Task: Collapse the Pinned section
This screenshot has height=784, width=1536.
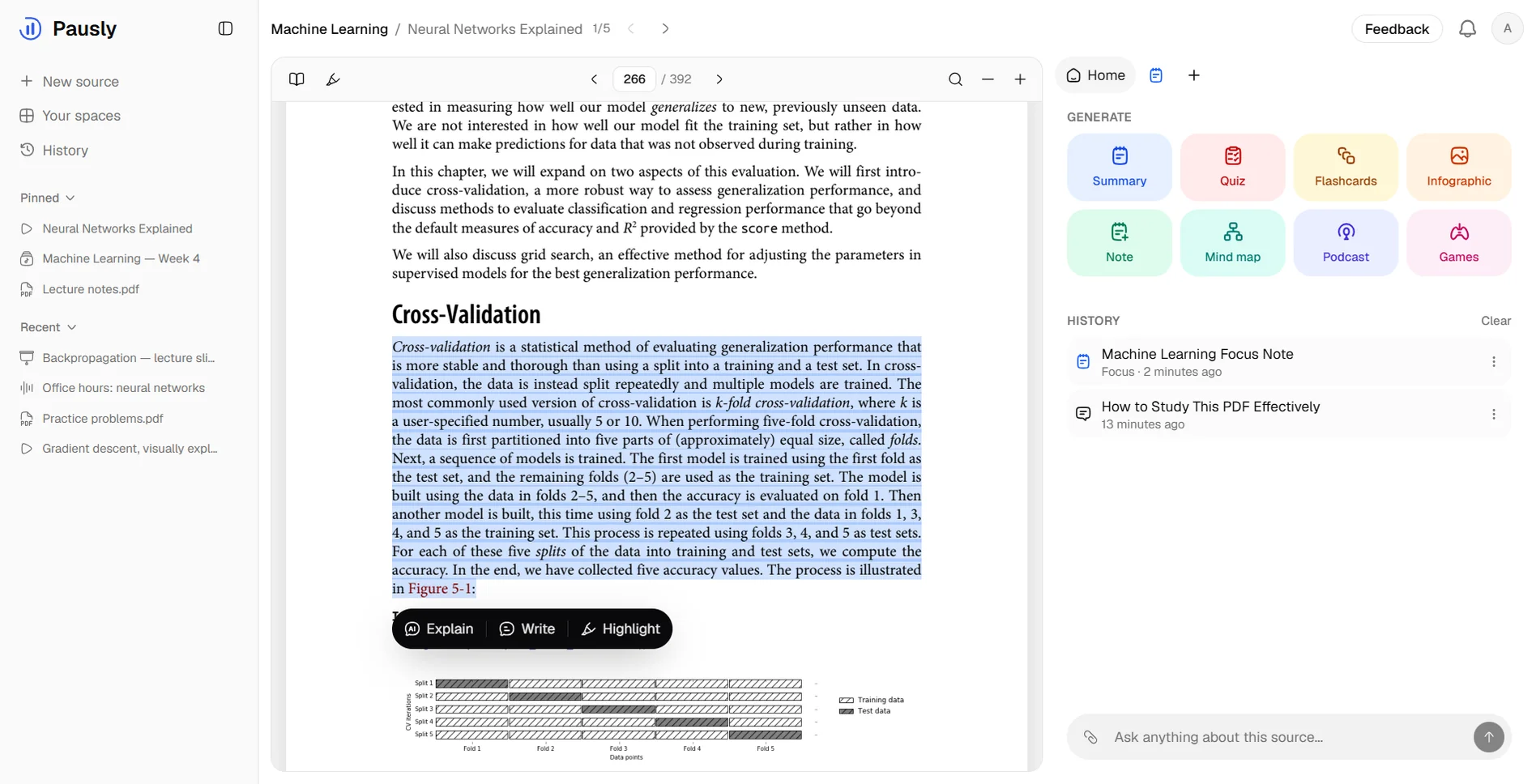Action: (x=48, y=198)
